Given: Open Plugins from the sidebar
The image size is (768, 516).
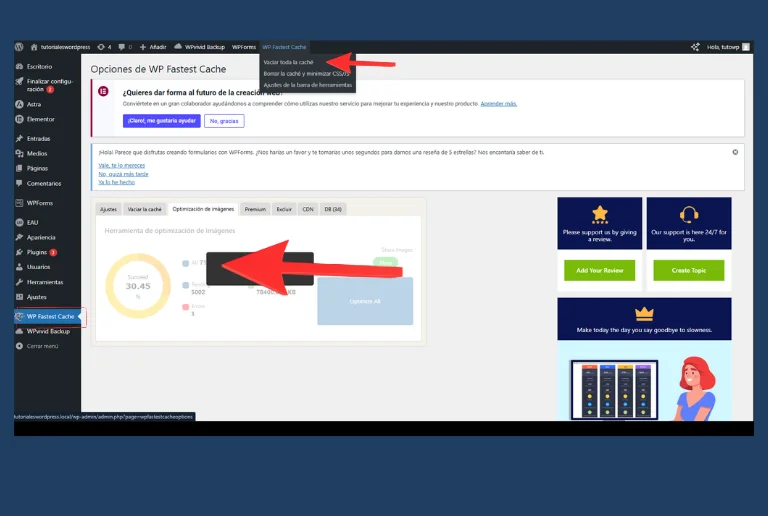Looking at the screenshot, I should click(x=20, y=252).
